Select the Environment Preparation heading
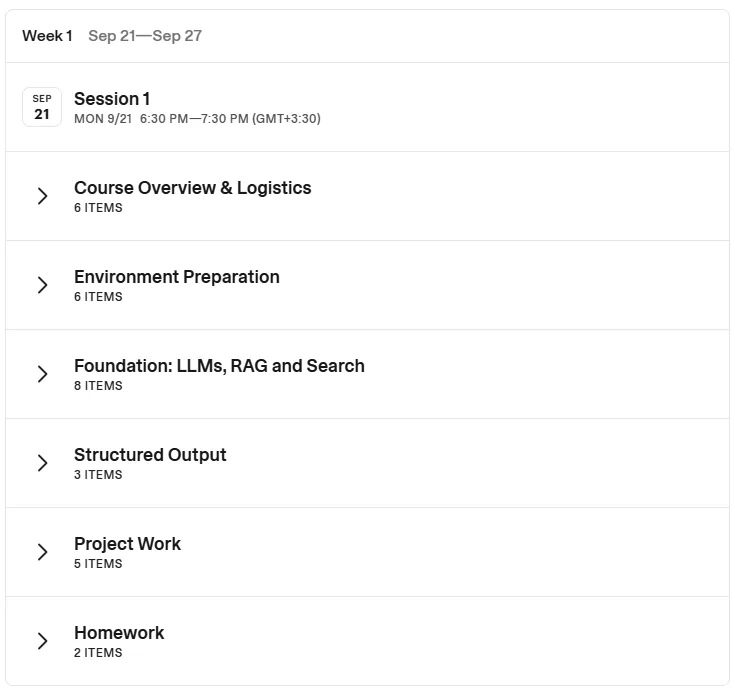 177,277
